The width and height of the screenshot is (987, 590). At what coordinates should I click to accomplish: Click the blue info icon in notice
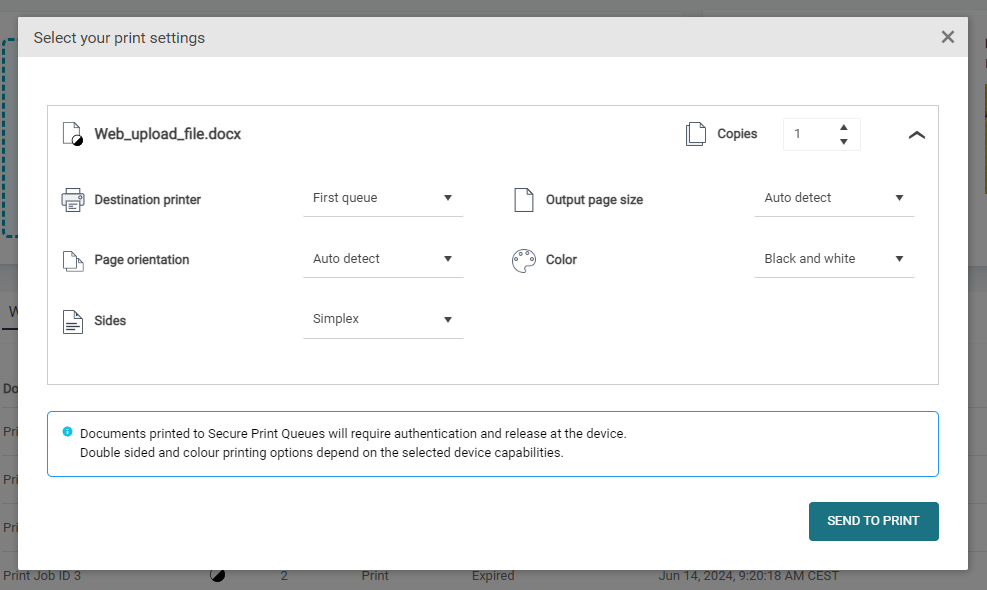click(67, 432)
